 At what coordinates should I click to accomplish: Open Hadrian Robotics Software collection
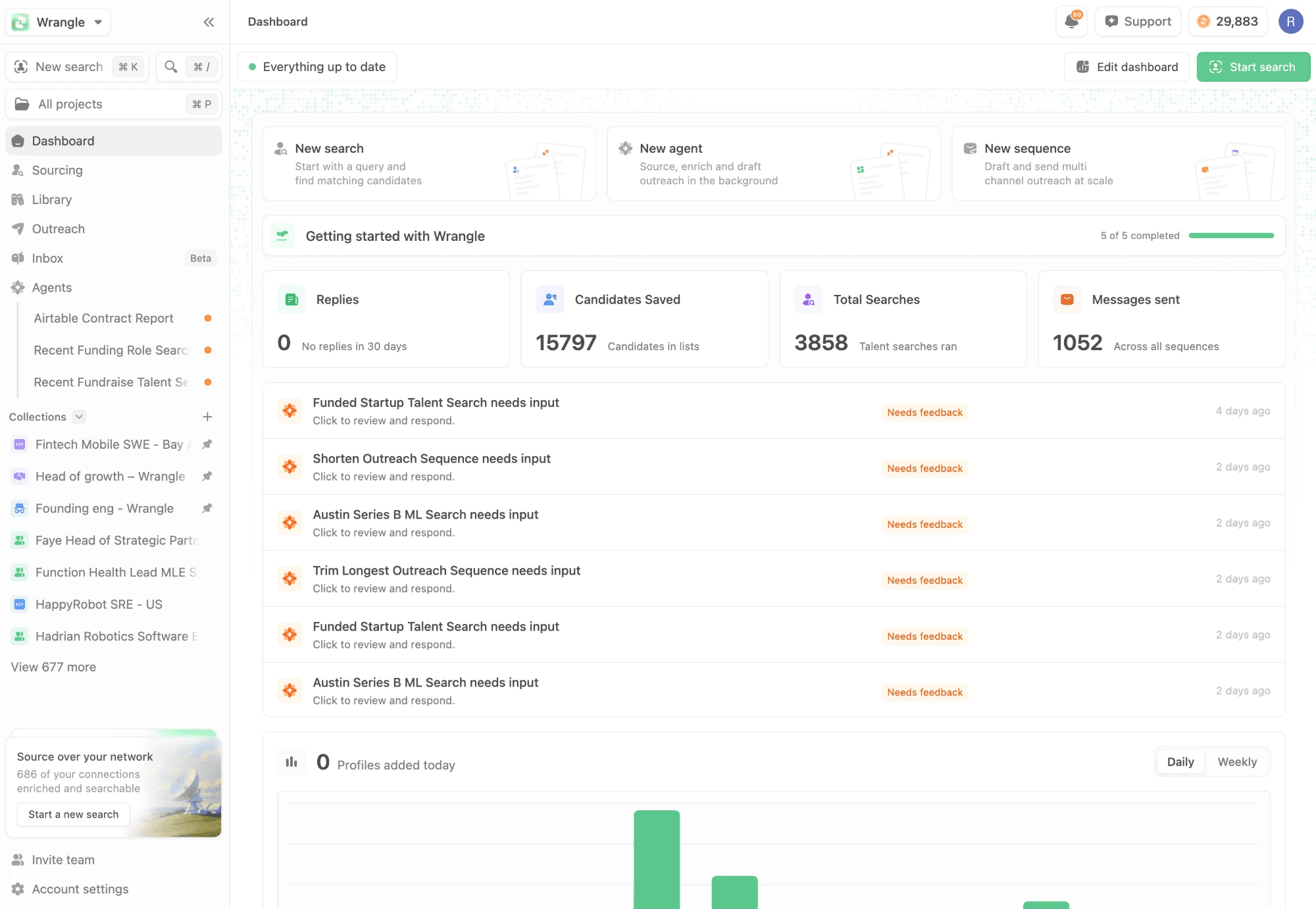[113, 636]
